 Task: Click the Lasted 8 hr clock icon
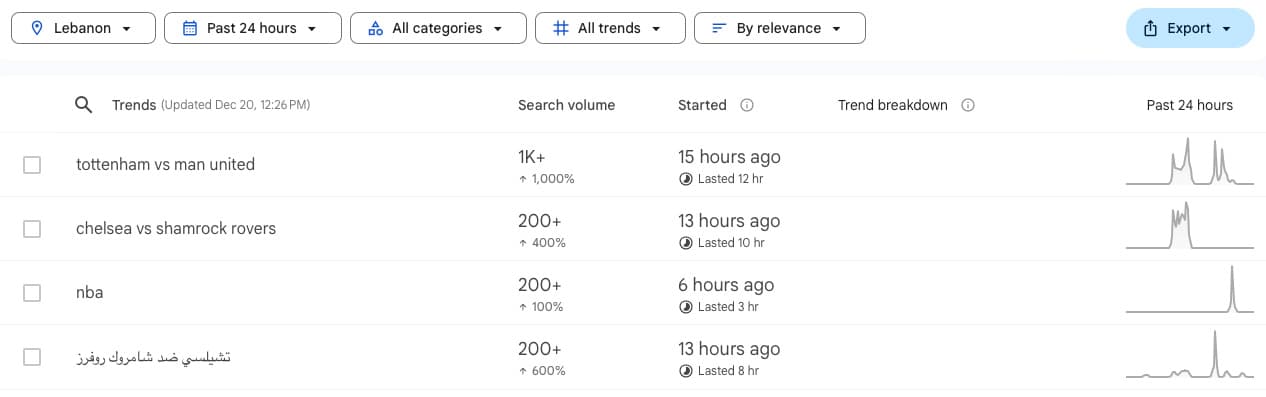pos(685,371)
